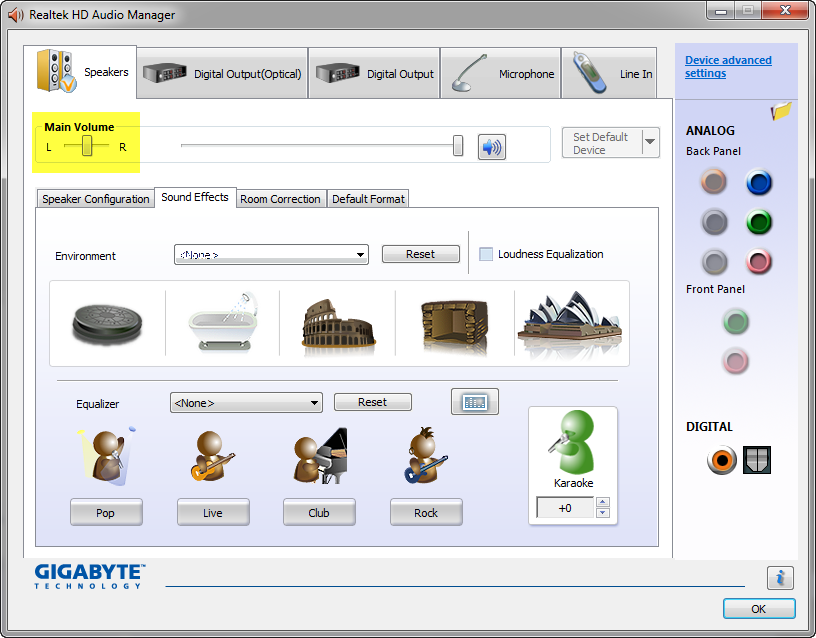Click the Environment Reset button
The height and width of the screenshot is (638, 816).
[420, 254]
